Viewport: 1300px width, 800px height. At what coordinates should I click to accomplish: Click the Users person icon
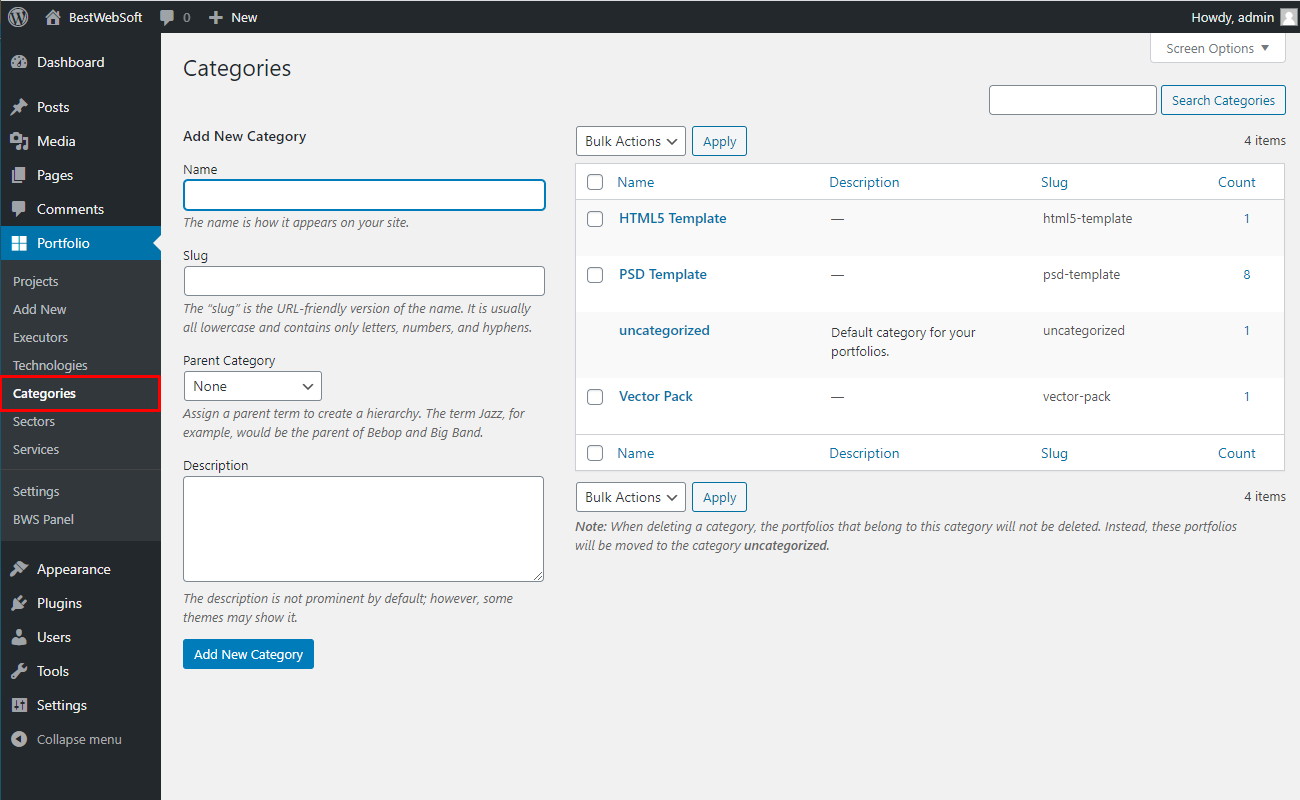(x=19, y=637)
